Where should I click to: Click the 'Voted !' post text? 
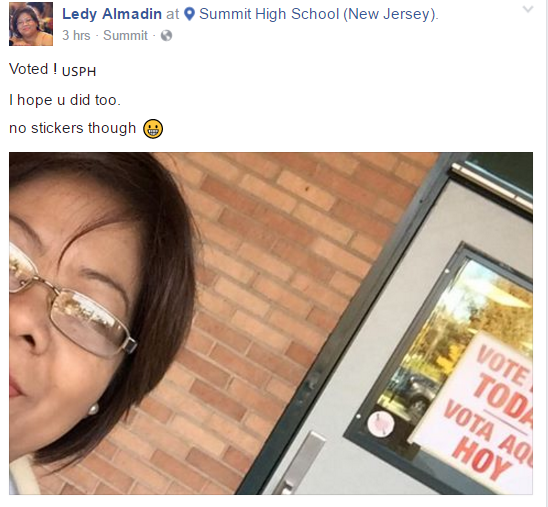[x=33, y=69]
